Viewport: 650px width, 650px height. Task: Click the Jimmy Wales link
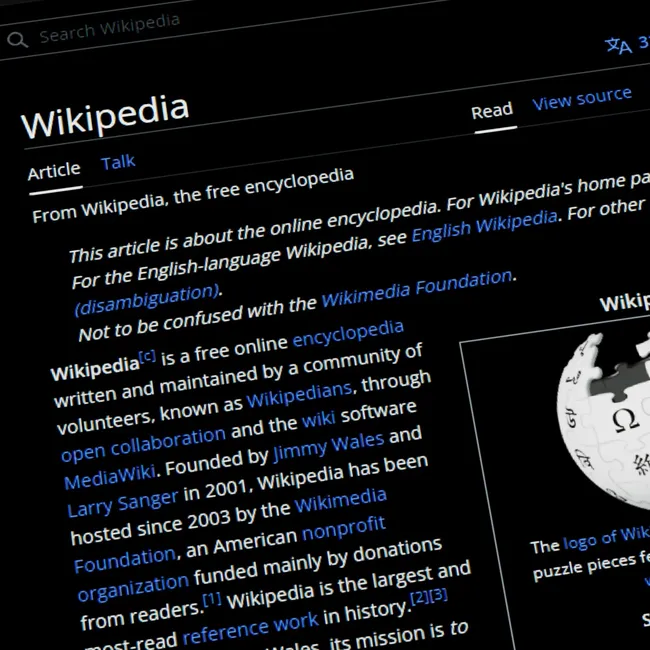(x=329, y=446)
